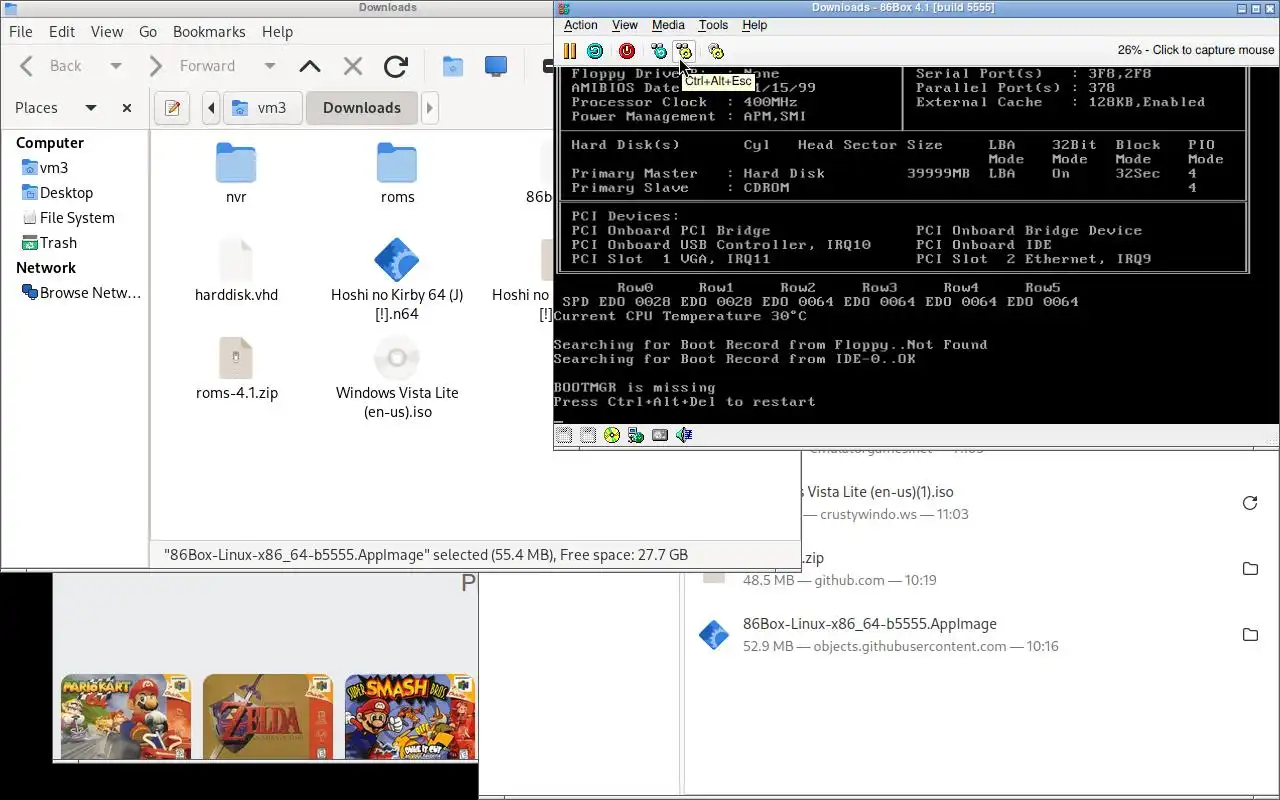Go up to parent folder
This screenshot has width=1280, height=800.
310,66
